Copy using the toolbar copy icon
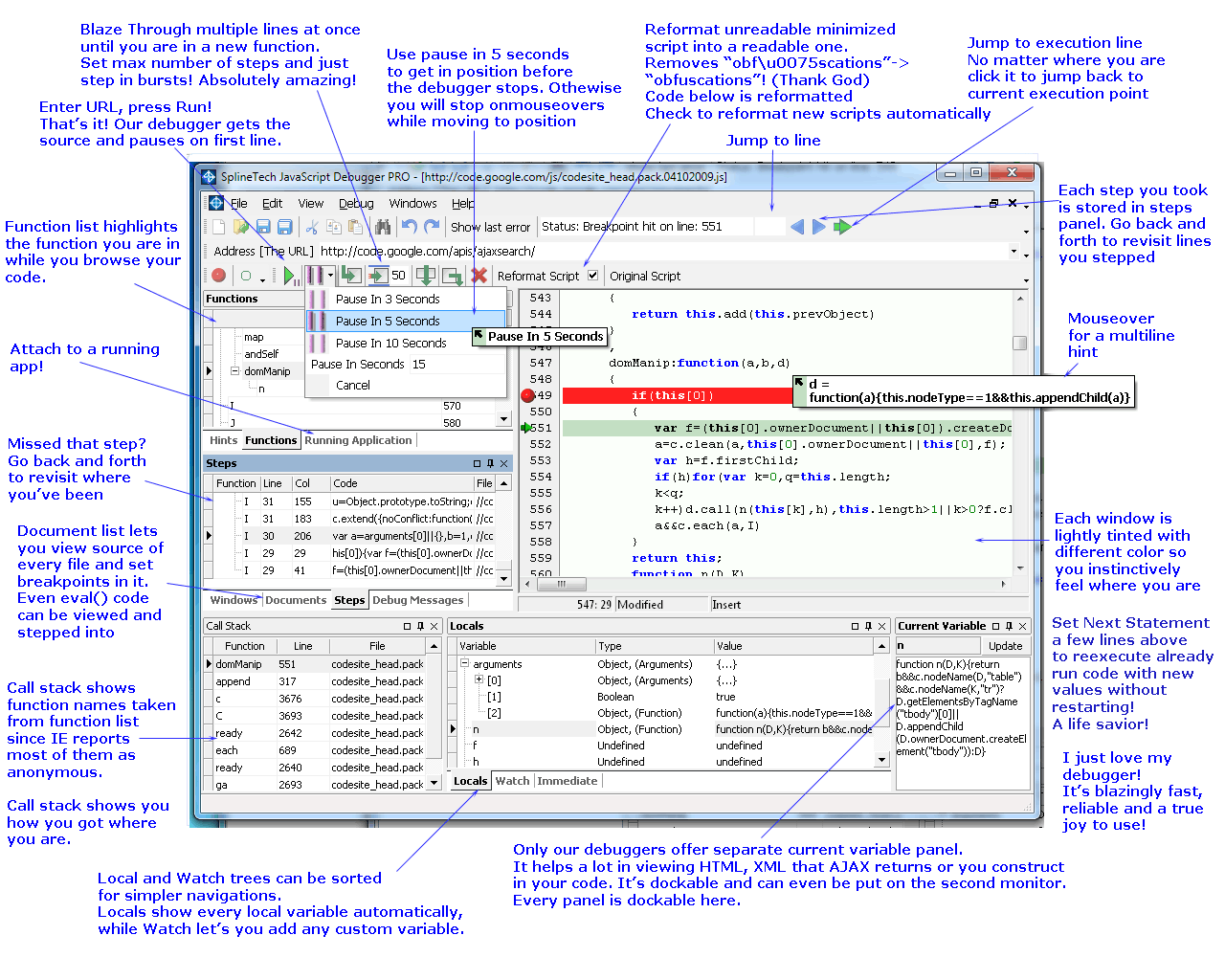Image resolution: width=1225 pixels, height=980 pixels. point(334,227)
